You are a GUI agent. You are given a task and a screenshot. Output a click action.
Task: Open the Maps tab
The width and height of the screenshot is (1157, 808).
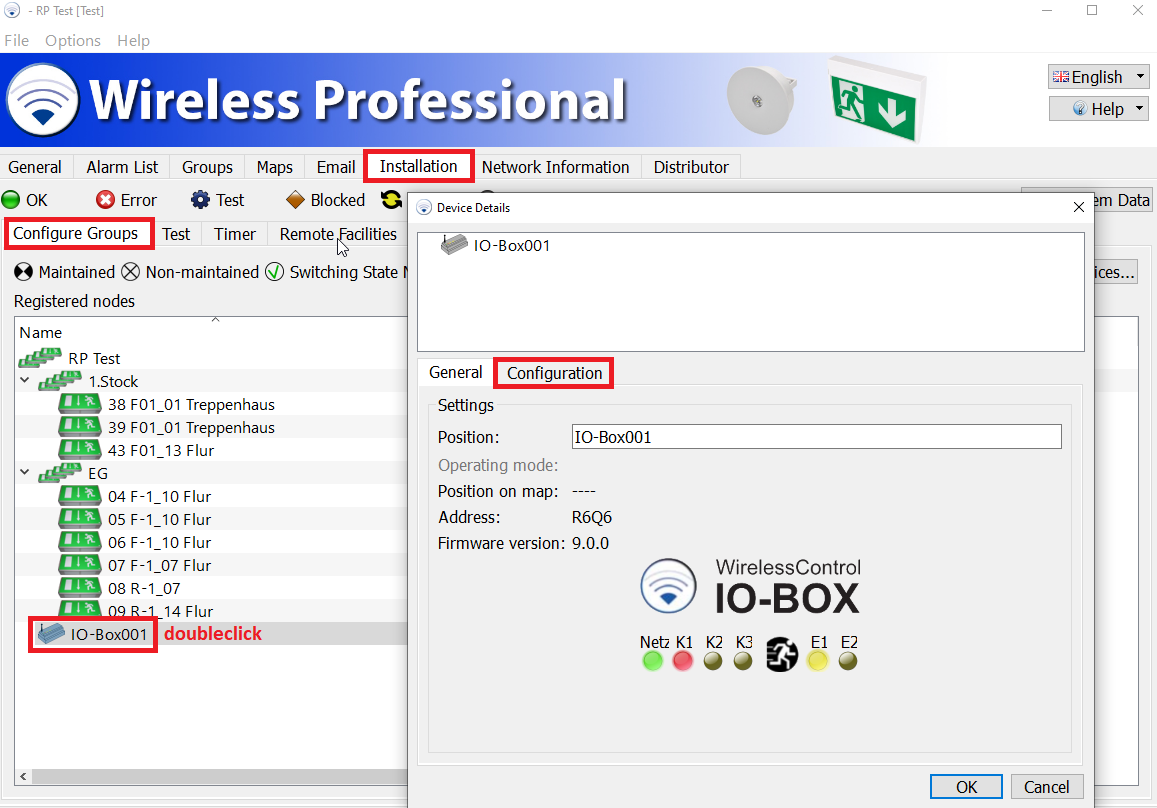click(x=274, y=168)
